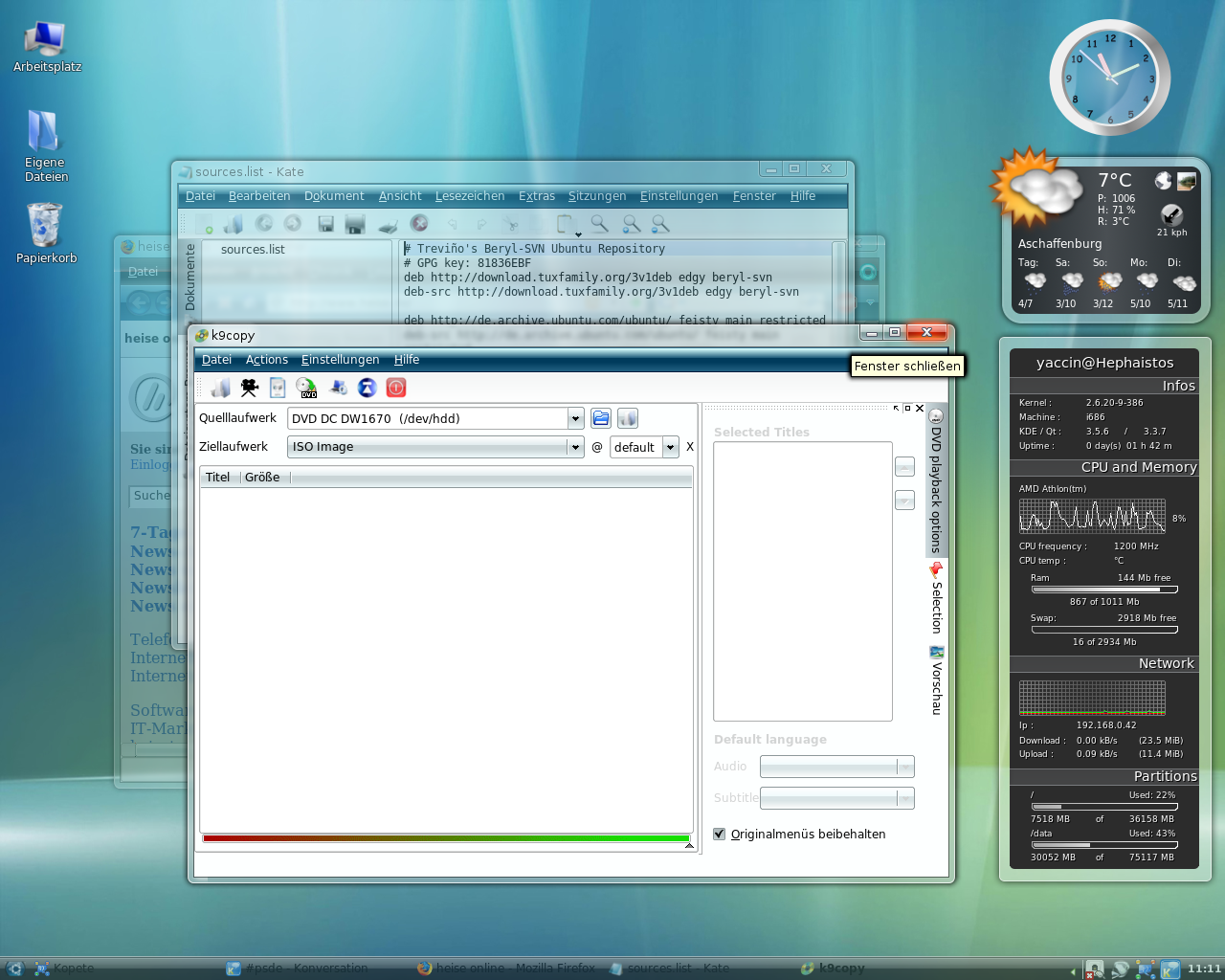The height and width of the screenshot is (980, 1225).
Task: Open the Ziellaufwerk ISO Image dropdown
Action: (x=575, y=447)
